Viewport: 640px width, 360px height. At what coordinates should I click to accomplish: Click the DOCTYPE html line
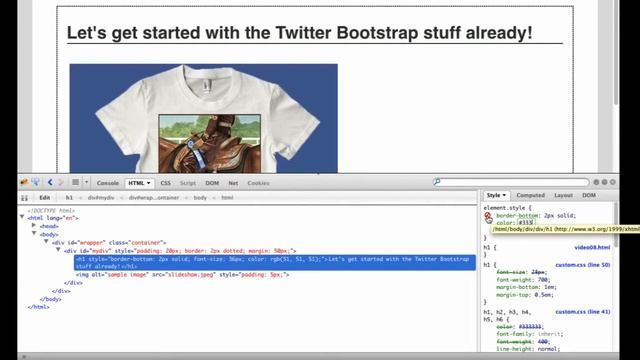(x=51, y=211)
